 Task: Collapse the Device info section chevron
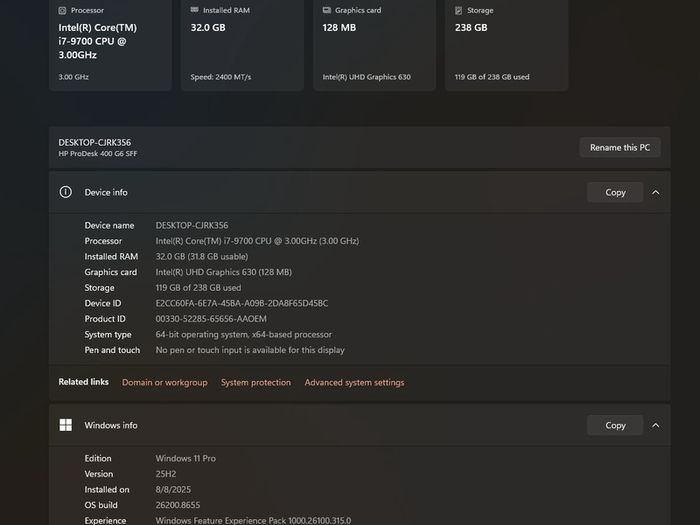656,192
